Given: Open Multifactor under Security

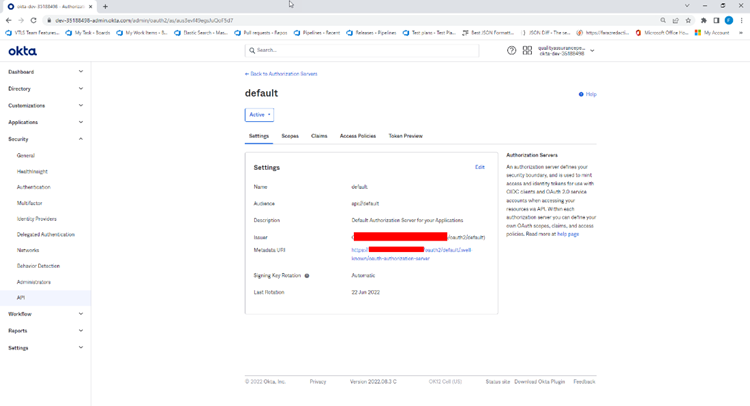Looking at the screenshot, I should tap(30, 203).
